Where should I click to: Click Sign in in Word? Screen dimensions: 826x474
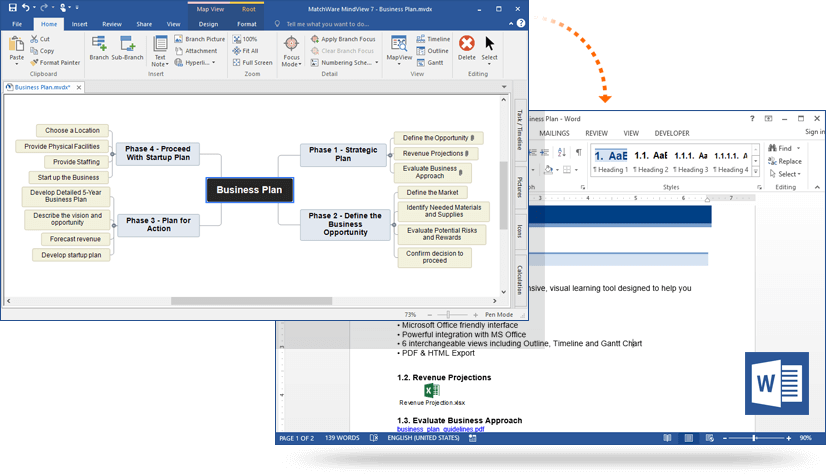coord(814,132)
